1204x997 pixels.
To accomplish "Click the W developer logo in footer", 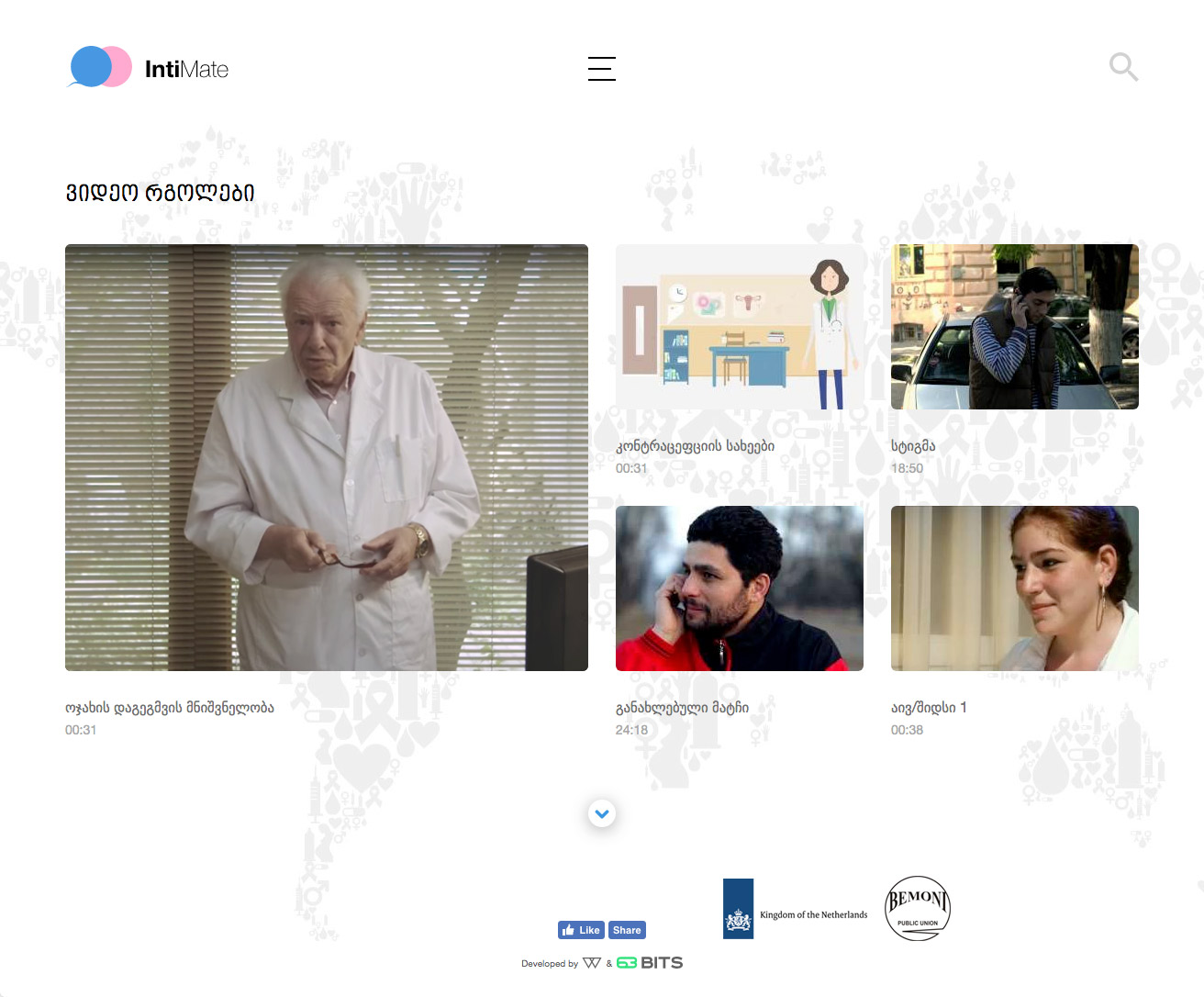I will click(592, 963).
